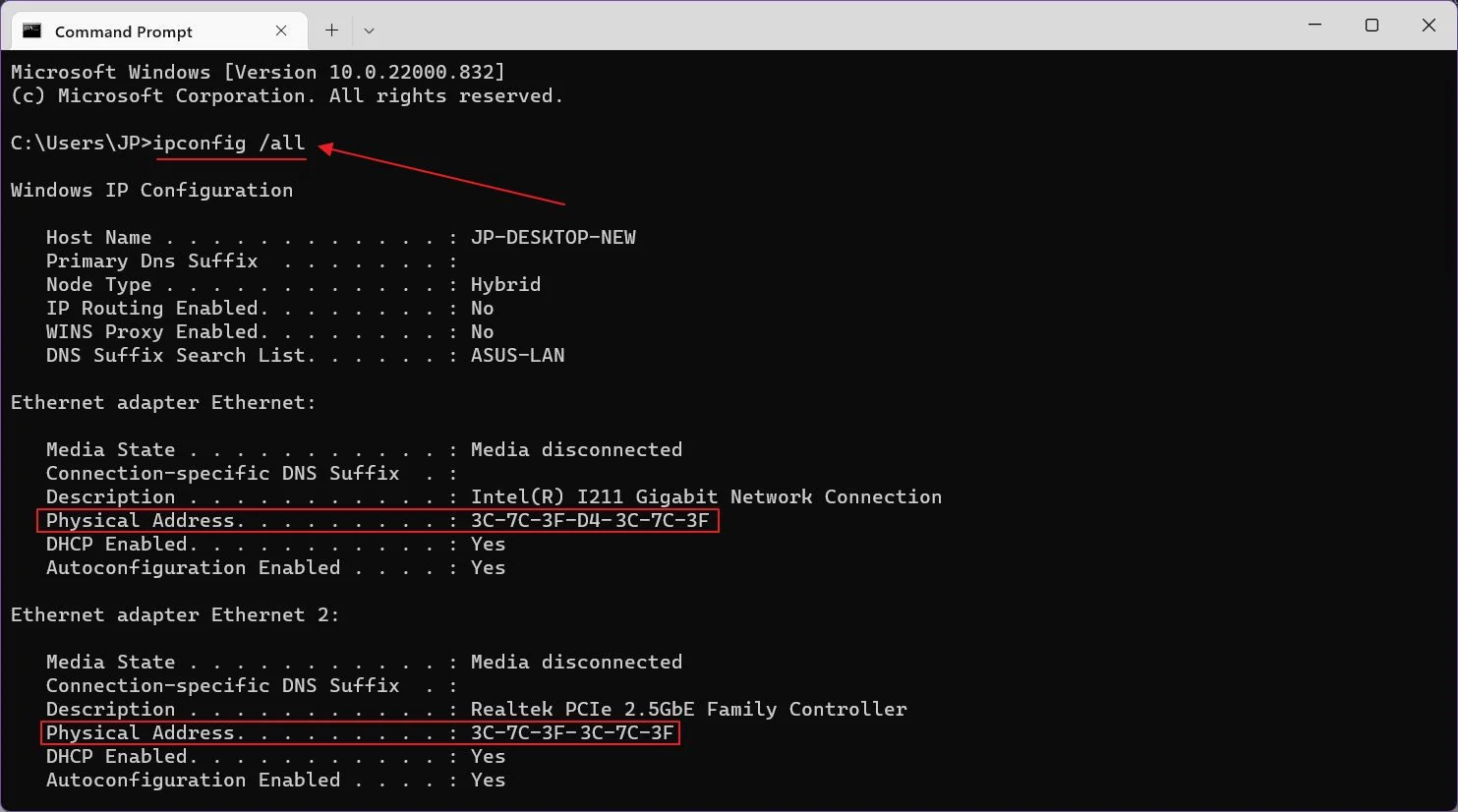Click the Ethernet adapter Ethernet 2 heading
The width and height of the screenshot is (1458, 812).
pyautogui.click(x=174, y=614)
